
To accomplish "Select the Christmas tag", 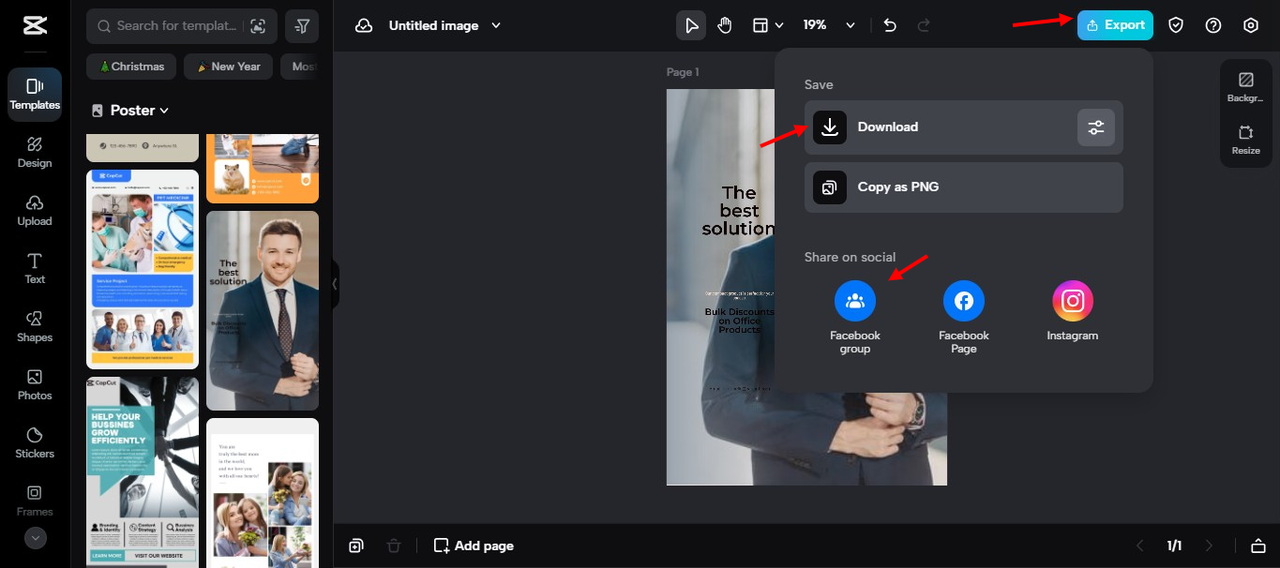I will pos(132,67).
